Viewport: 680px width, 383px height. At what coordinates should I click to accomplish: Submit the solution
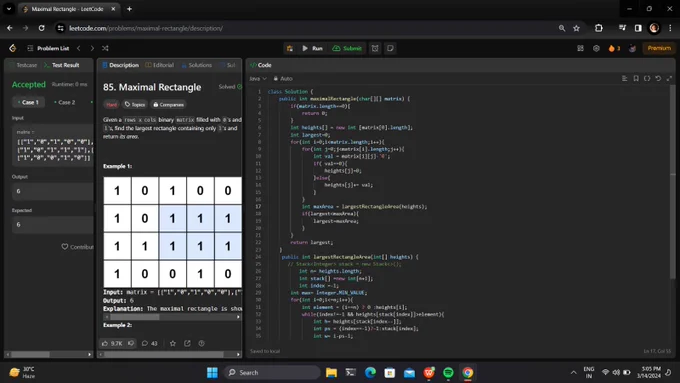pos(347,48)
